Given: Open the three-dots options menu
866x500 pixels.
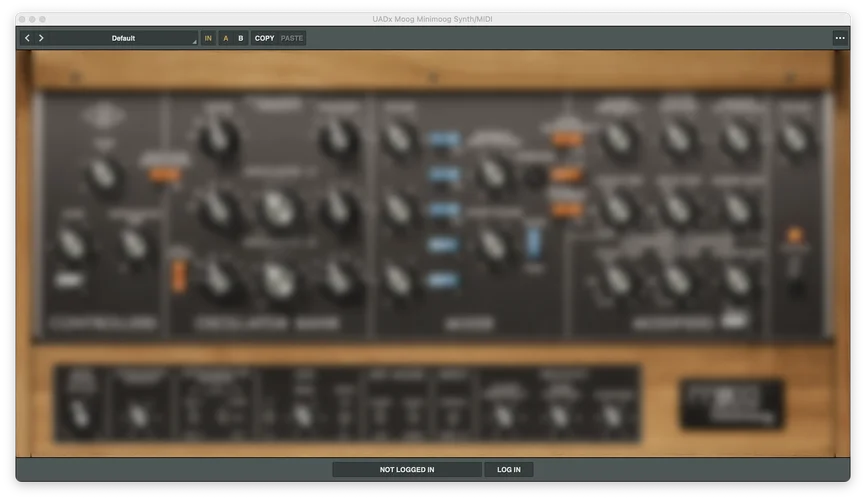Looking at the screenshot, I should coord(839,38).
